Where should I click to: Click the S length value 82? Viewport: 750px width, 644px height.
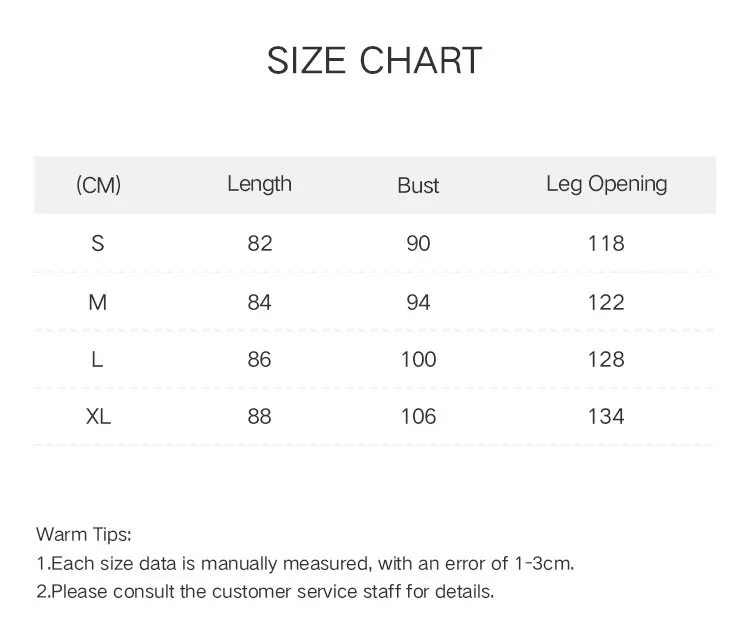[260, 244]
